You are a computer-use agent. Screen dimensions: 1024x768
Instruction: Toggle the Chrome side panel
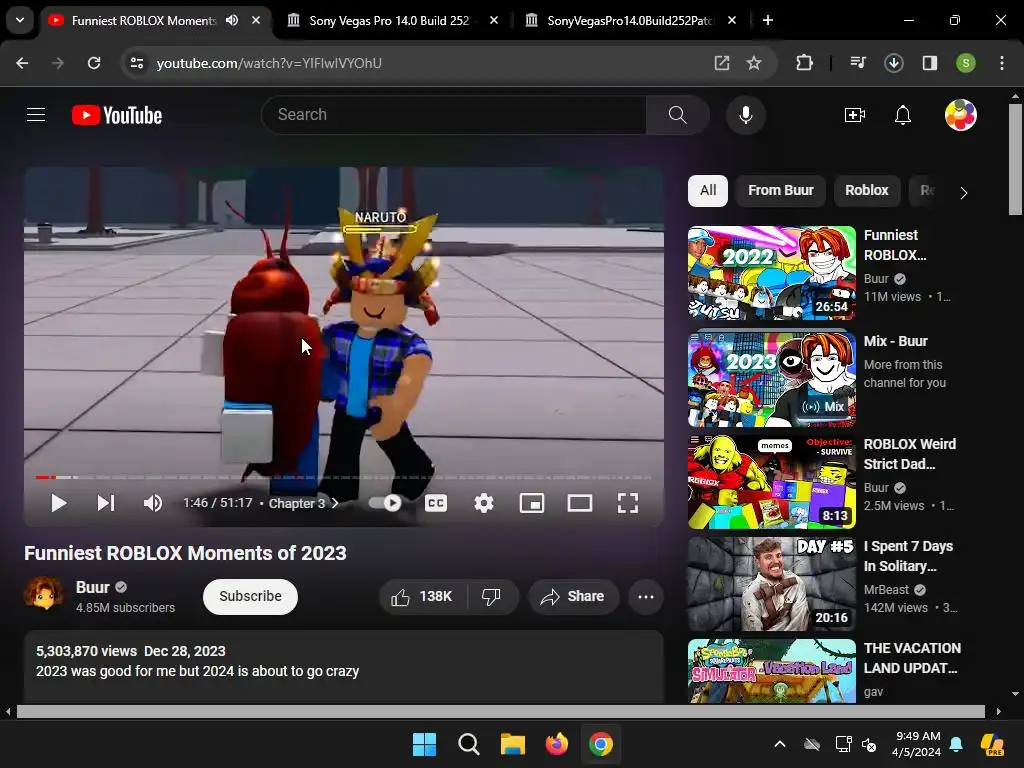930,63
